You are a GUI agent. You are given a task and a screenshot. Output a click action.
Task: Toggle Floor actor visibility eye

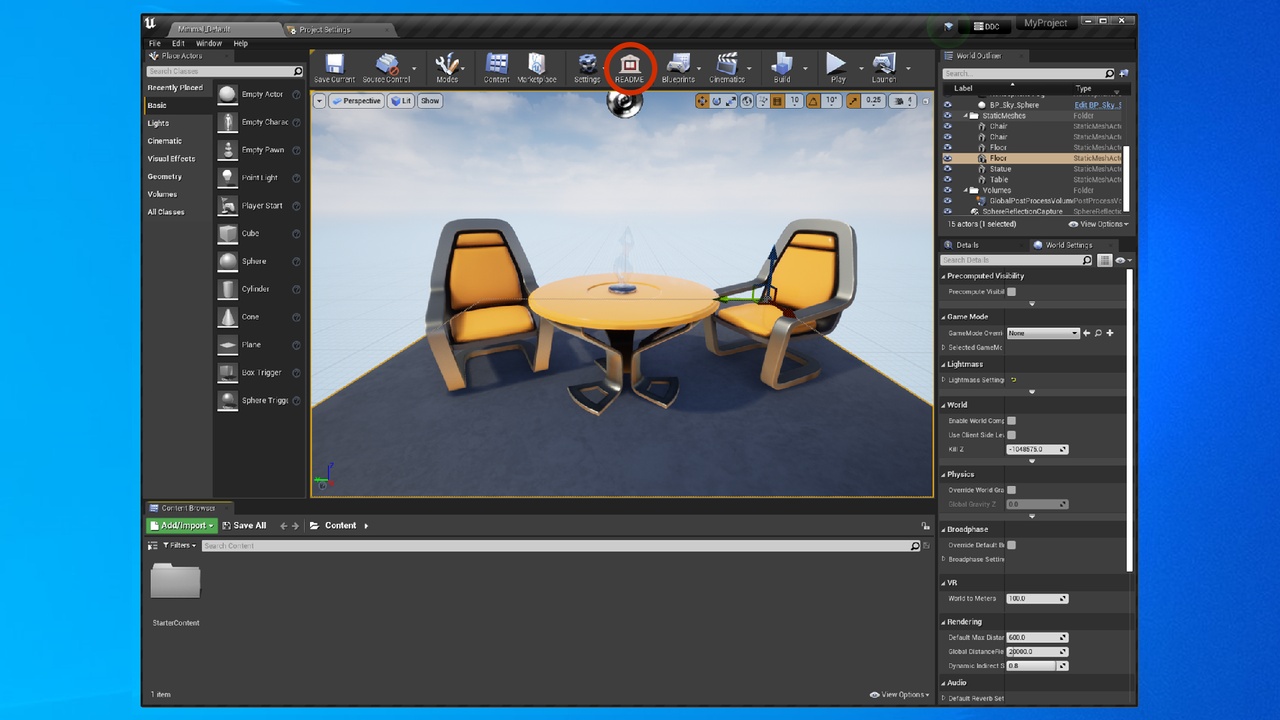pyautogui.click(x=948, y=158)
